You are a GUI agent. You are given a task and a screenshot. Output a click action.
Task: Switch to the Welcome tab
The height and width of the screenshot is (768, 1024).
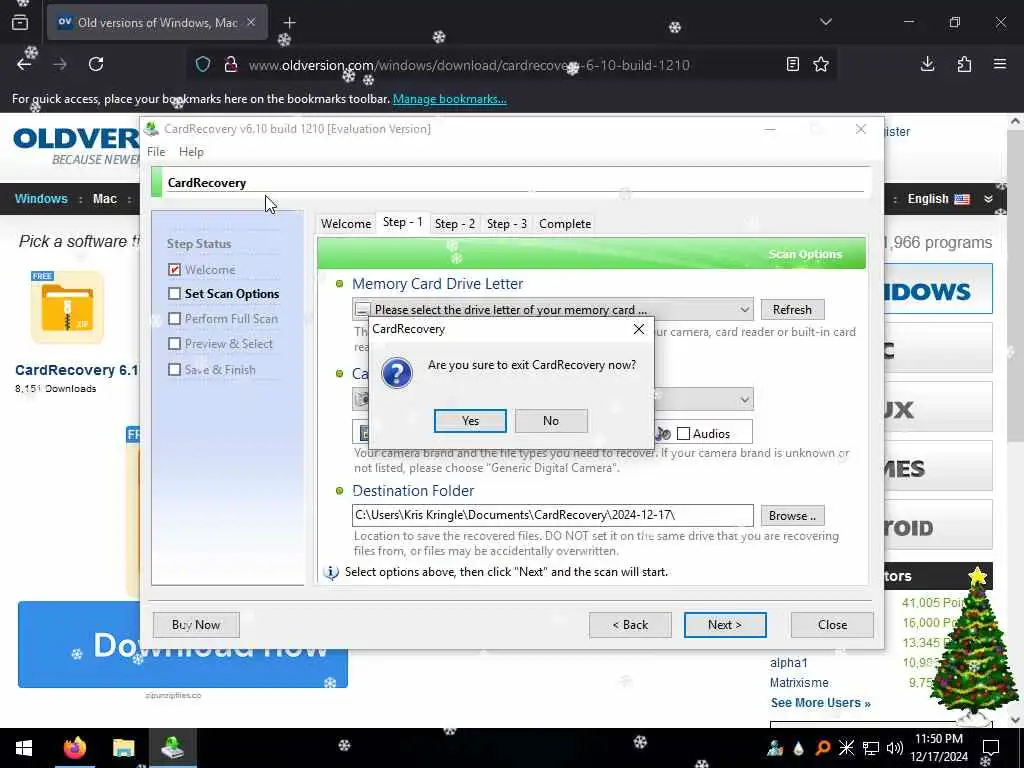(345, 223)
